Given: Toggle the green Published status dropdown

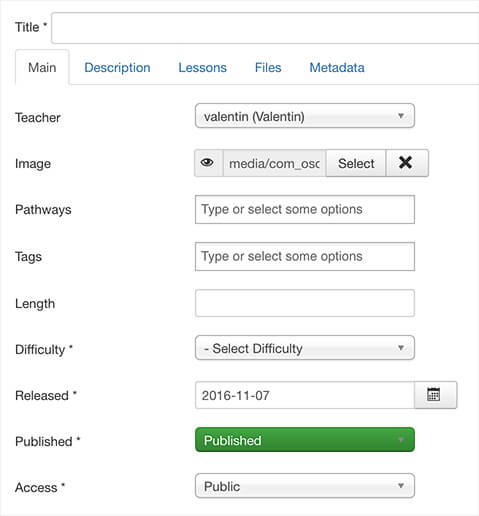Looking at the screenshot, I should coord(305,440).
